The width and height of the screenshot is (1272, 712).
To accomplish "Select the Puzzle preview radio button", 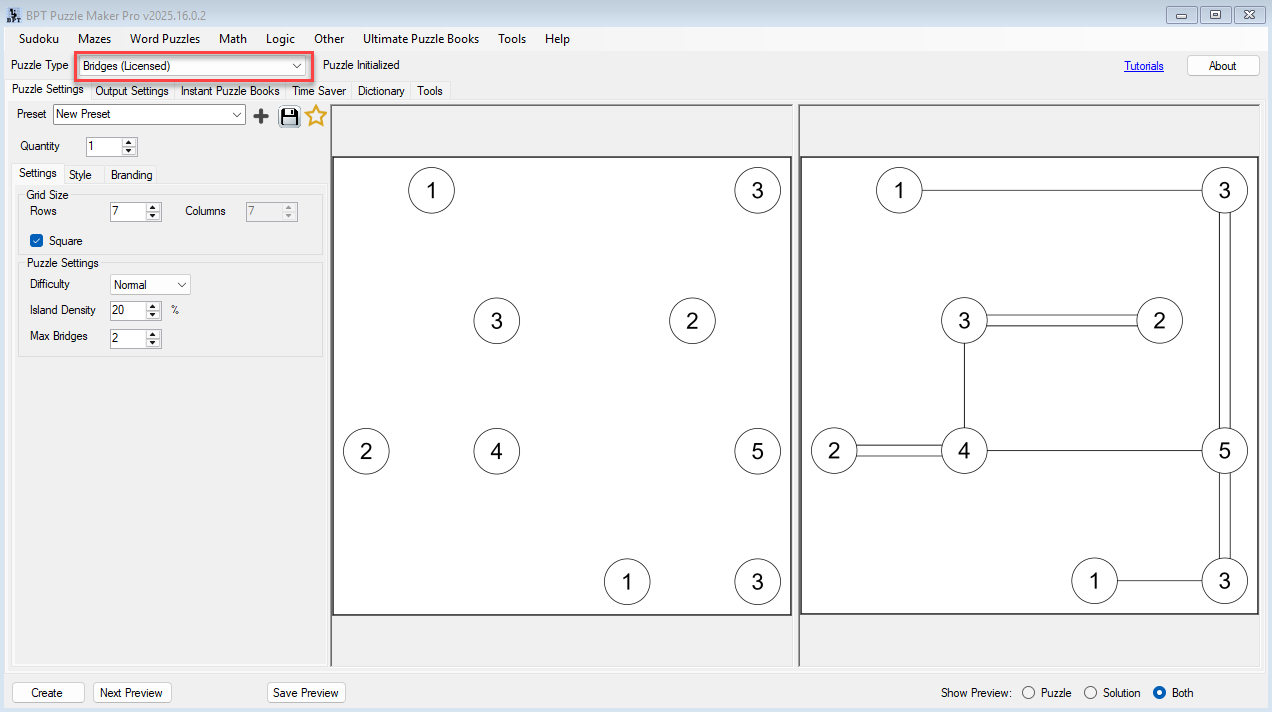I will click(1028, 692).
